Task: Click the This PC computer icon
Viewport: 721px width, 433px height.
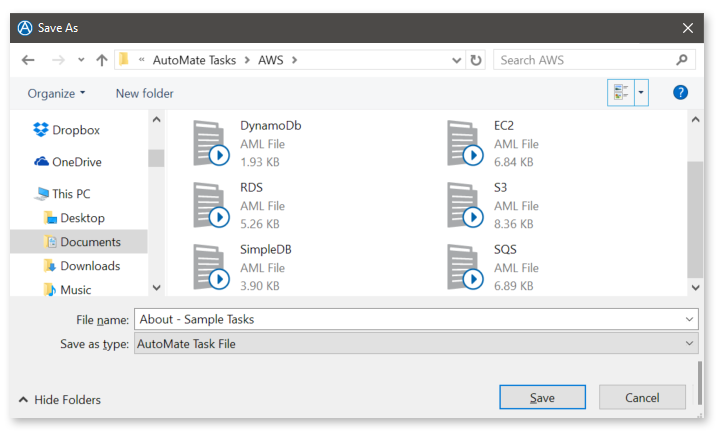Action: [x=41, y=194]
